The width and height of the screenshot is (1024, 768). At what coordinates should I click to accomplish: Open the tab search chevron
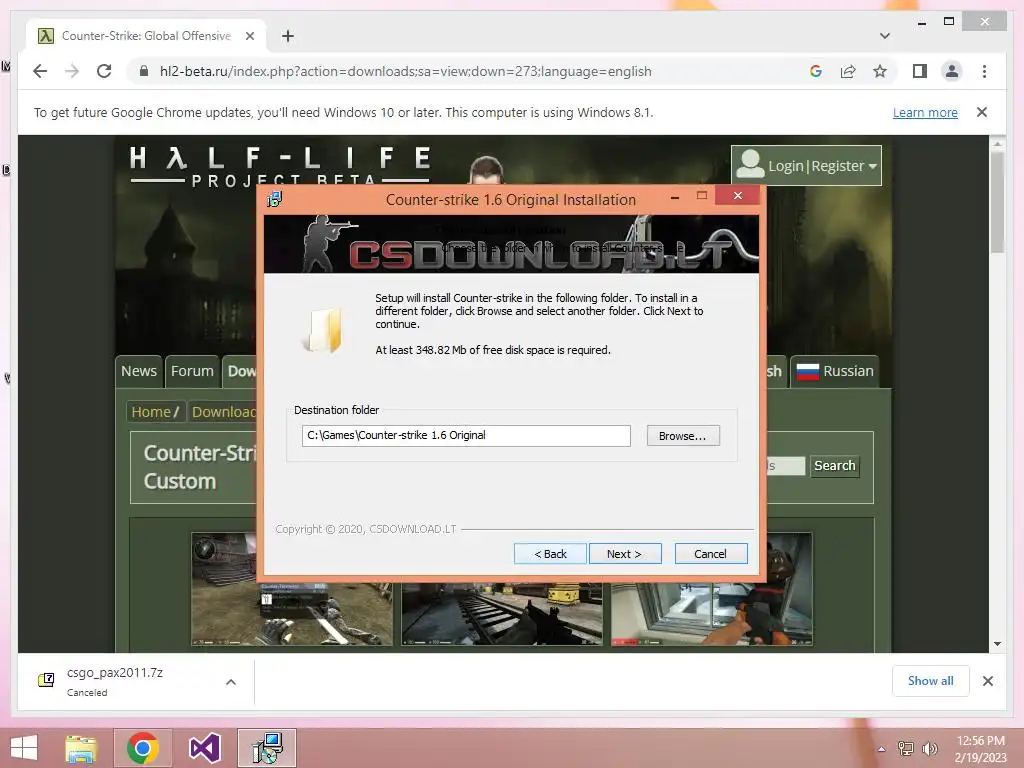click(x=884, y=36)
